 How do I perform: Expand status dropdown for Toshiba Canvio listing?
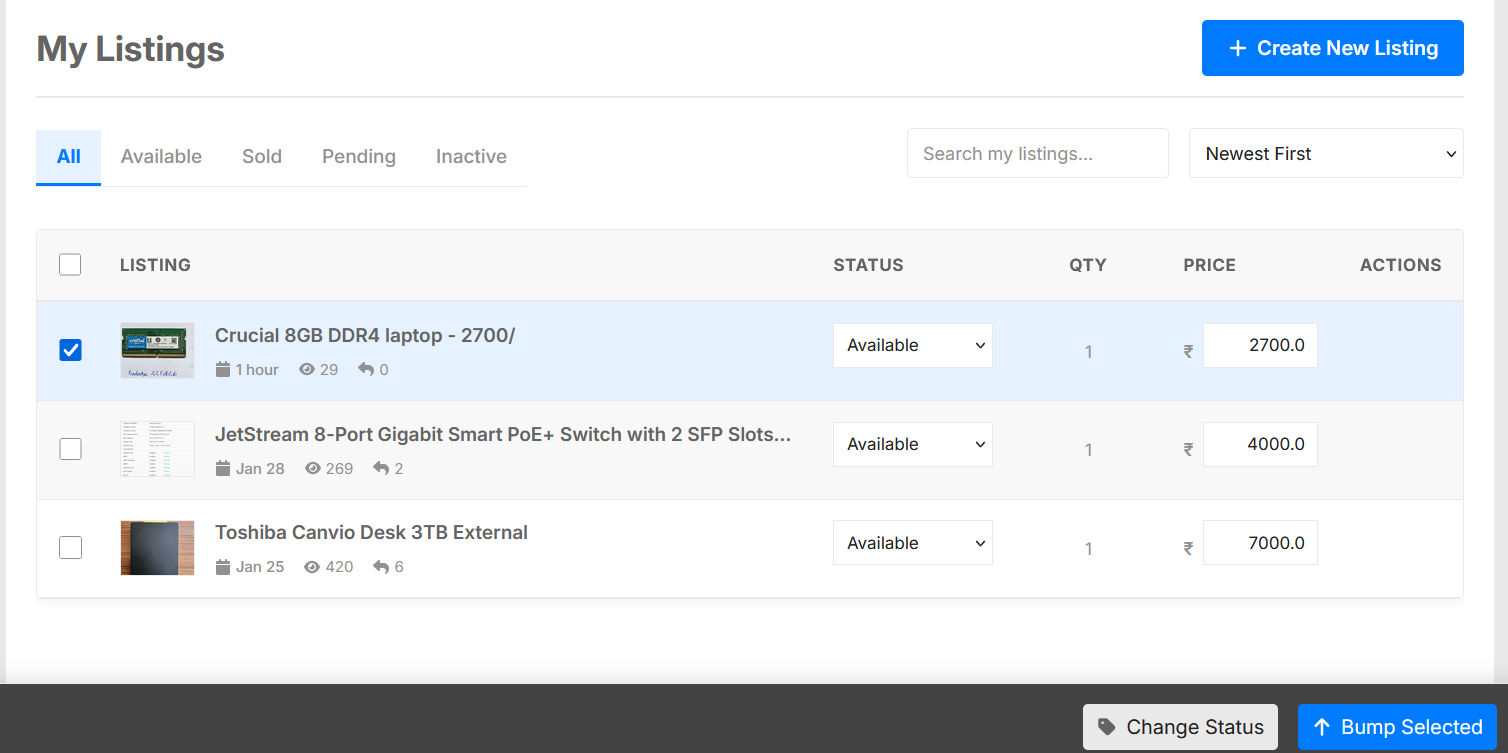point(912,543)
